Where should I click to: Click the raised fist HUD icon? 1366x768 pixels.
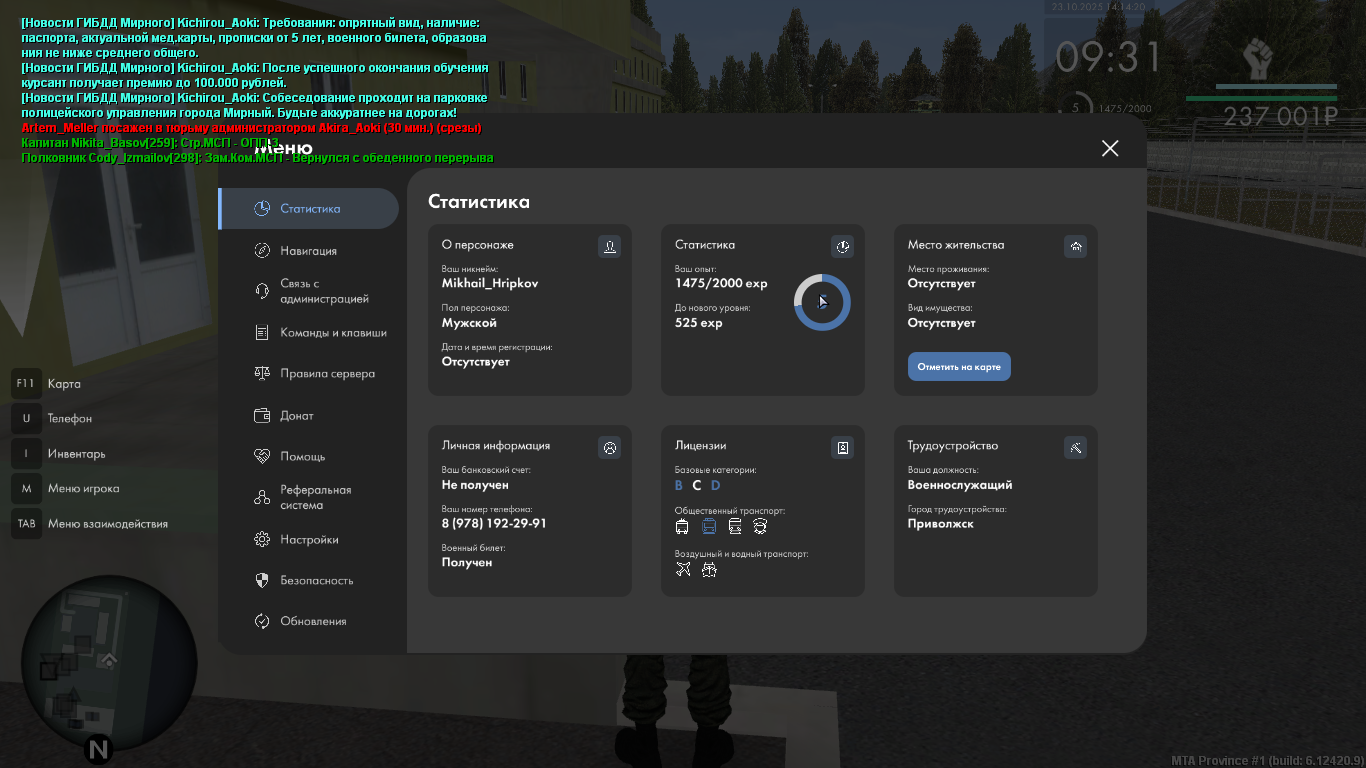click(1257, 59)
